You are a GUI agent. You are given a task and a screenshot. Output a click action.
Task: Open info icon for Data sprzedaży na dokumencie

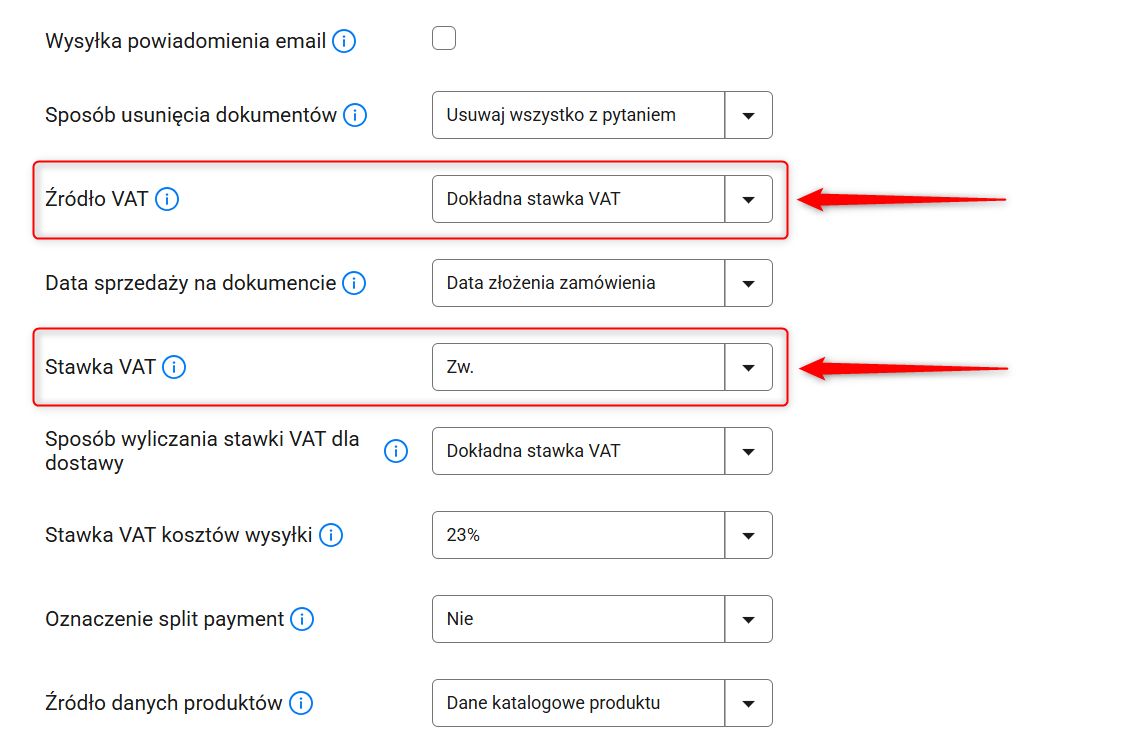[354, 283]
